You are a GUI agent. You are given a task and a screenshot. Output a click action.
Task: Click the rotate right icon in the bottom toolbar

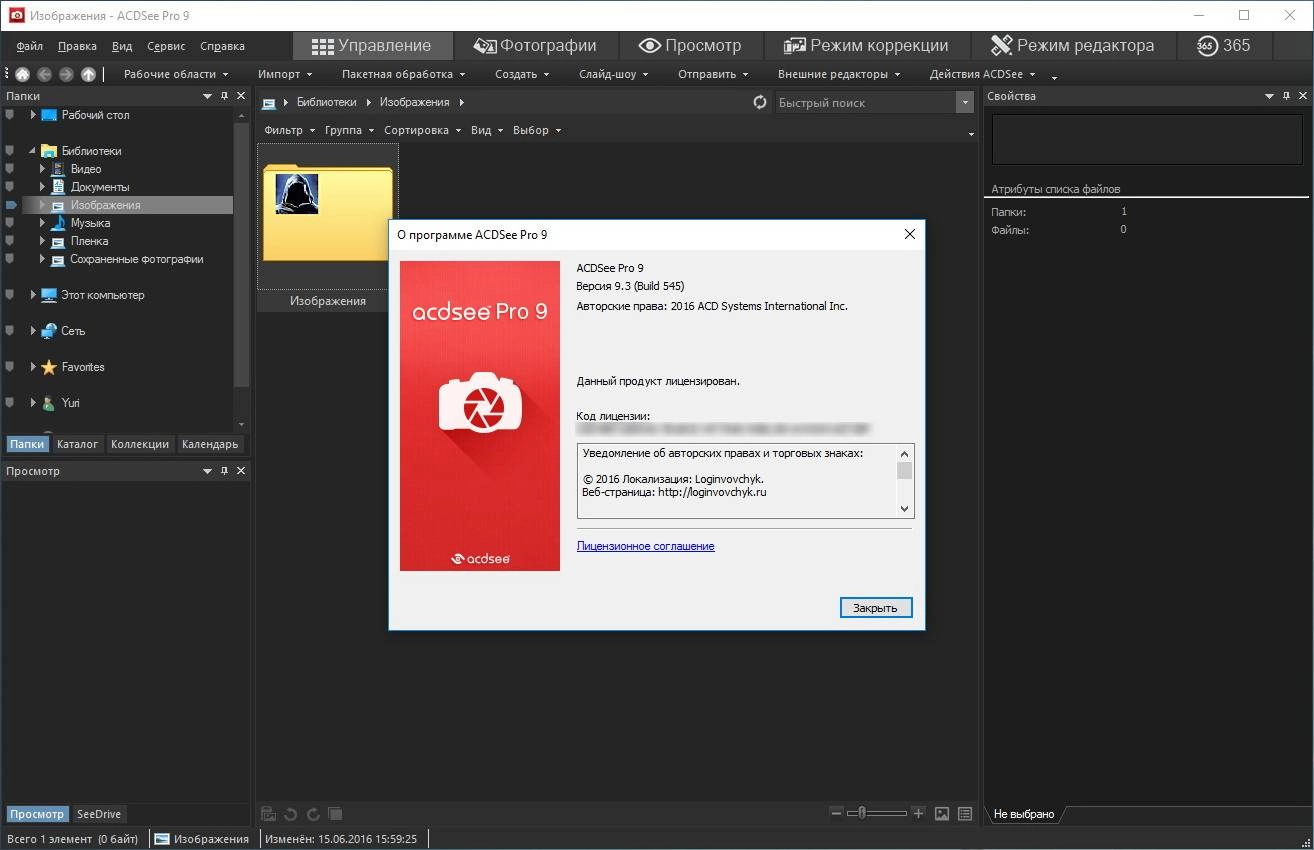point(313,814)
